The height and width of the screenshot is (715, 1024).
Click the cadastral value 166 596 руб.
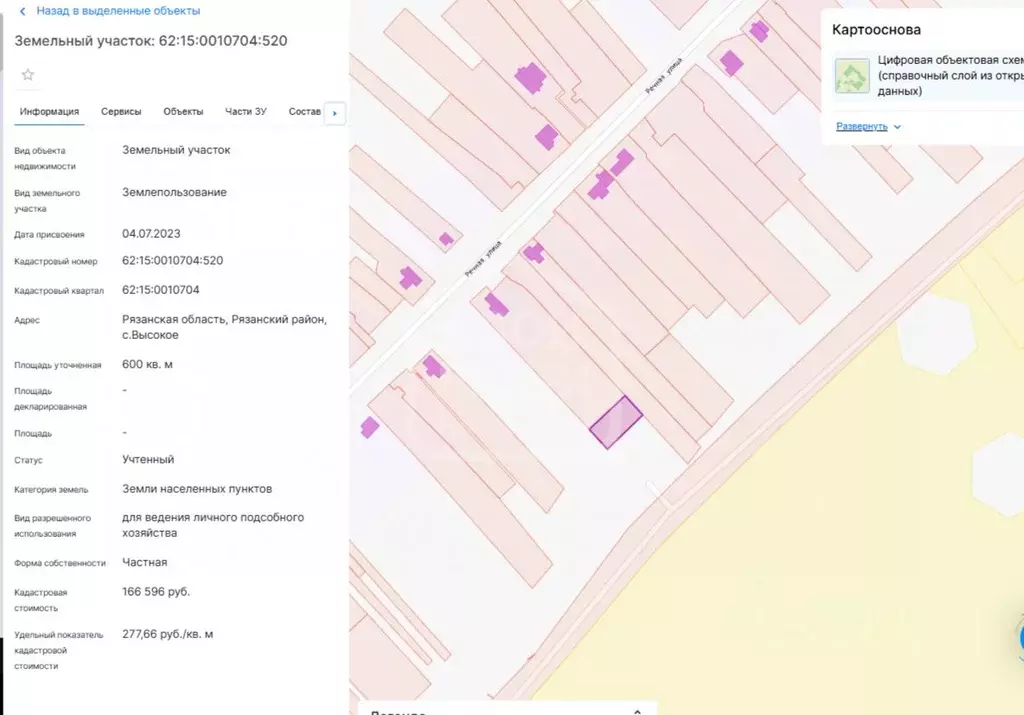(156, 592)
